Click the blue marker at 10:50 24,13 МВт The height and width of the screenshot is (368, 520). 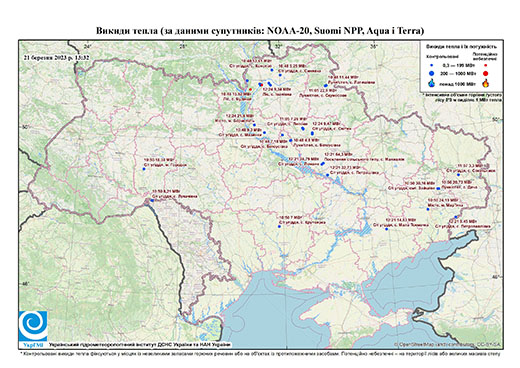coord(428,209)
